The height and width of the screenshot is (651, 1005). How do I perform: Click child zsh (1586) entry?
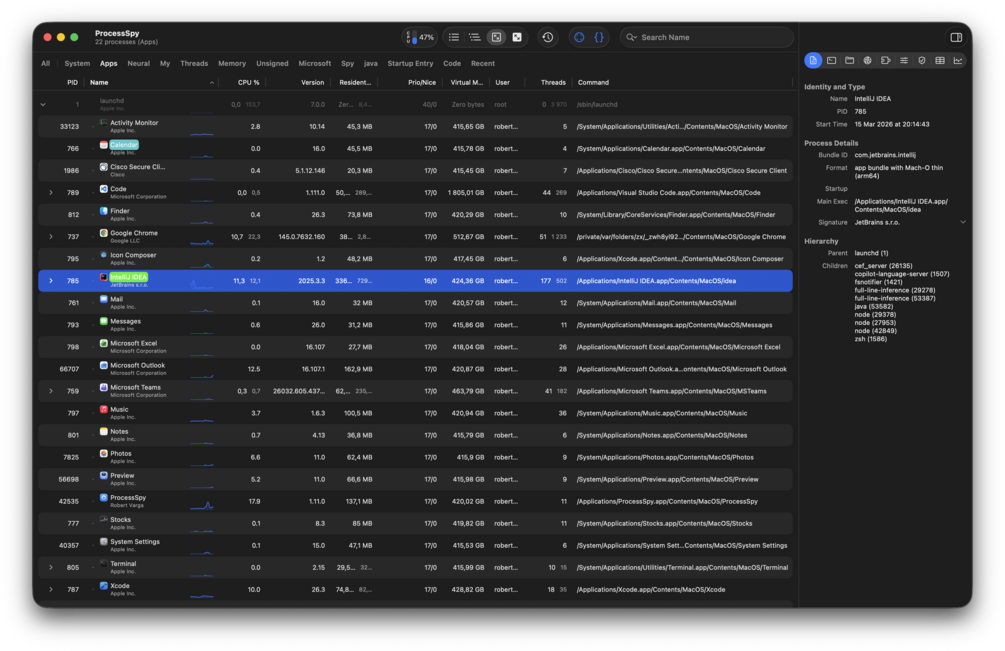[870, 339]
